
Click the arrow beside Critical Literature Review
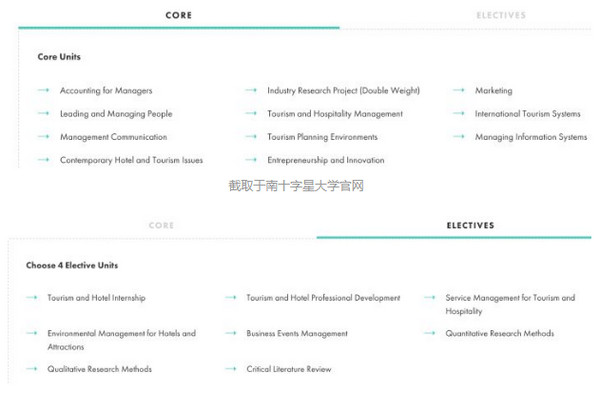tap(231, 369)
